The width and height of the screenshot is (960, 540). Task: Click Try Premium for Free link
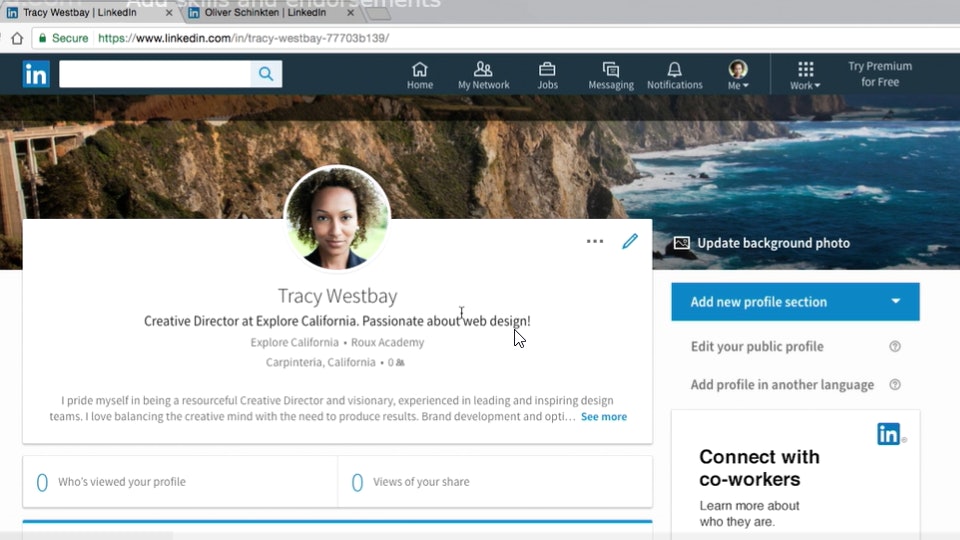[880, 74]
